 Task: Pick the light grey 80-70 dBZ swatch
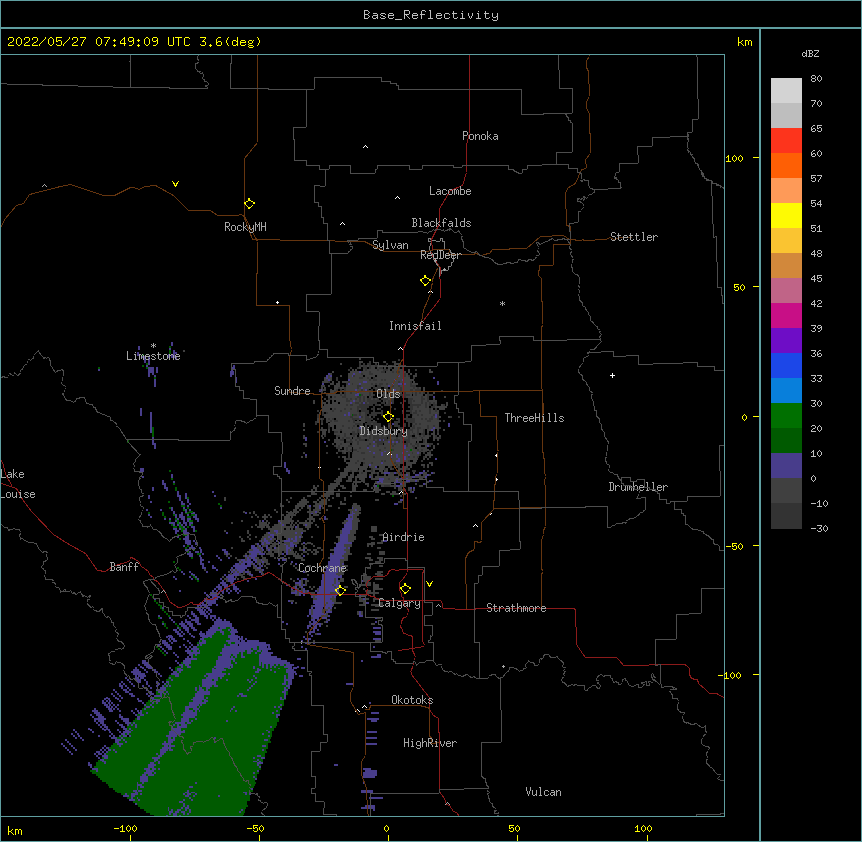[786, 91]
